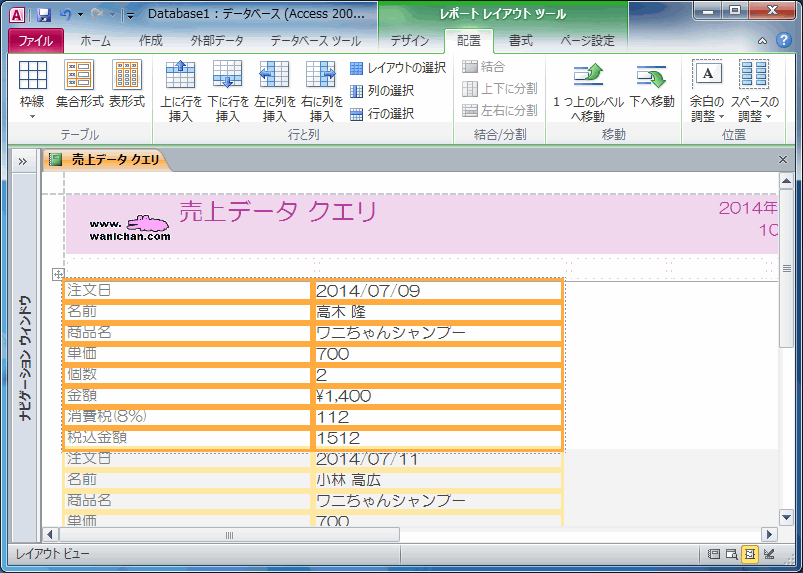Open the スペースの調整 padding dropdown
This screenshot has height=573, width=803.
click(754, 91)
